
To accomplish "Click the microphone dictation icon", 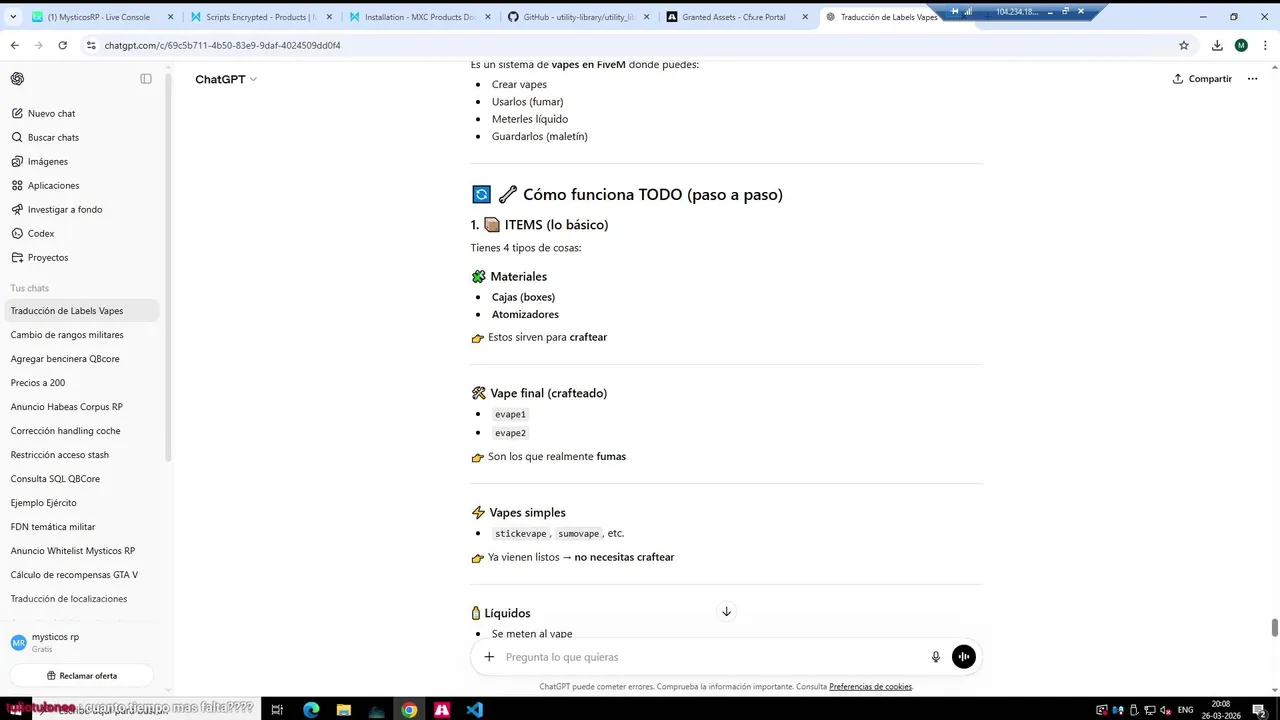I will 936,657.
